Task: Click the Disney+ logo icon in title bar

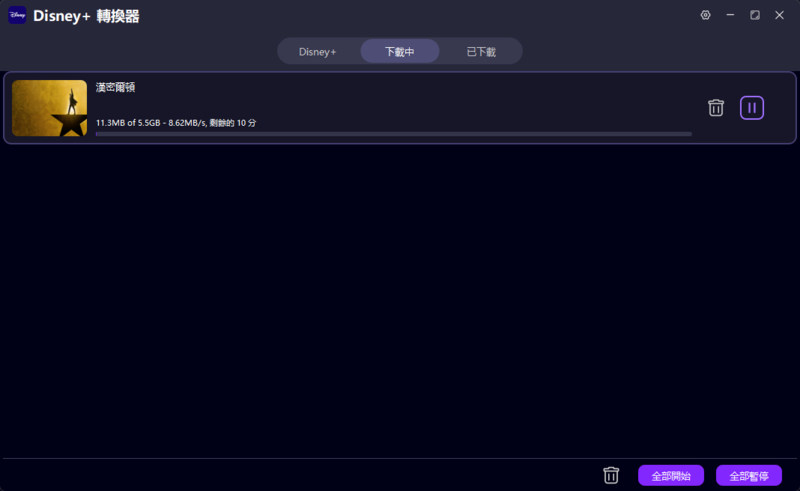Action: (17, 16)
